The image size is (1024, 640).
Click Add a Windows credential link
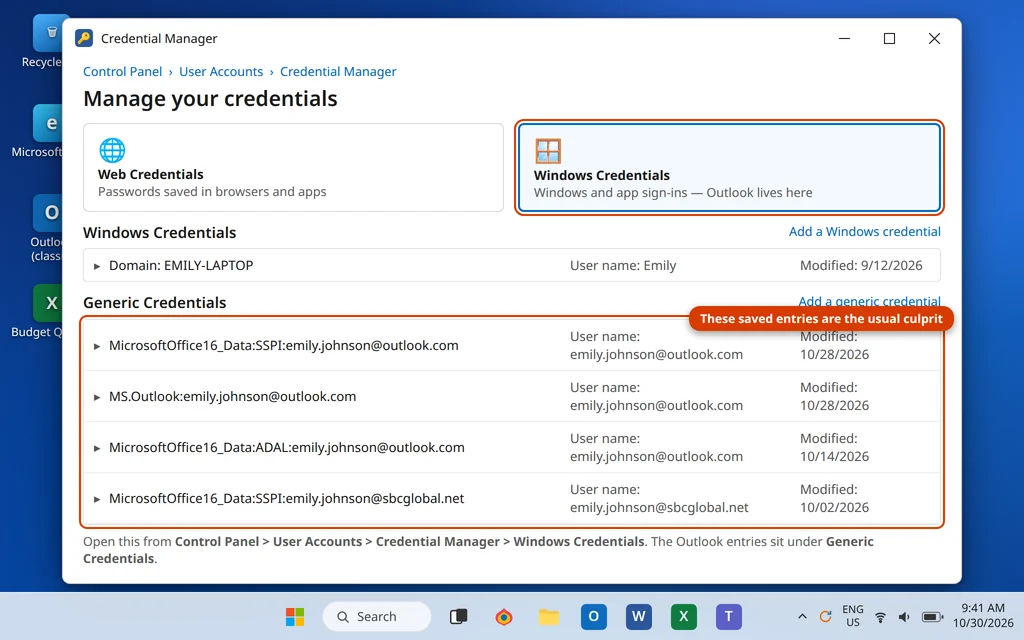[865, 232]
